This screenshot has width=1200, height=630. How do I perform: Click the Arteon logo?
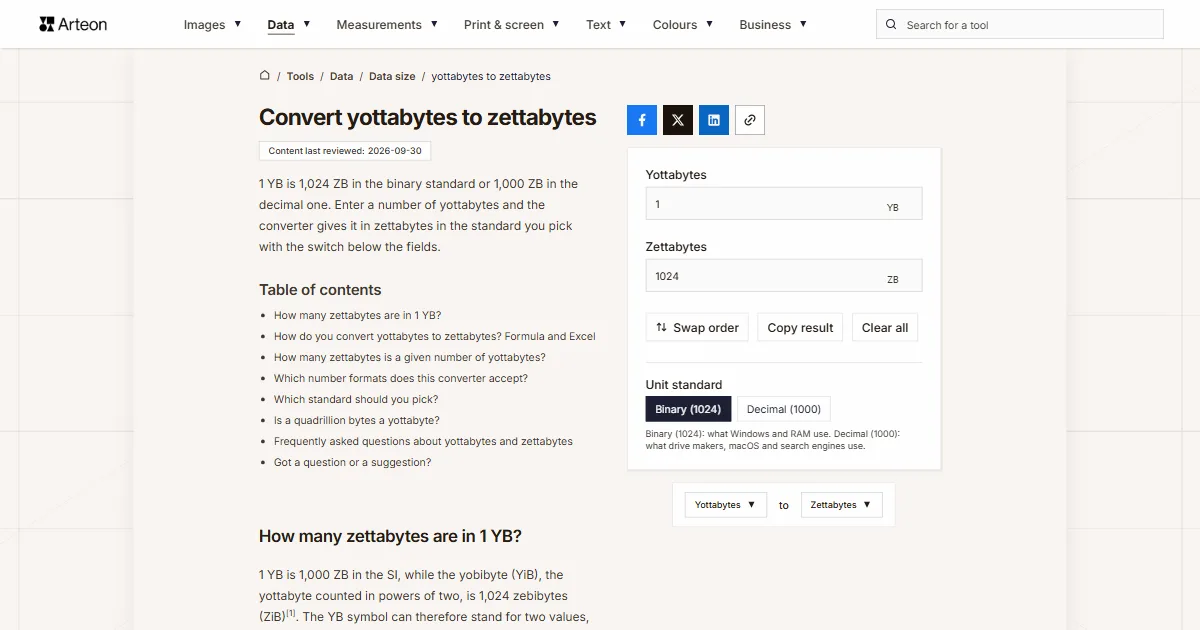pyautogui.click(x=73, y=24)
